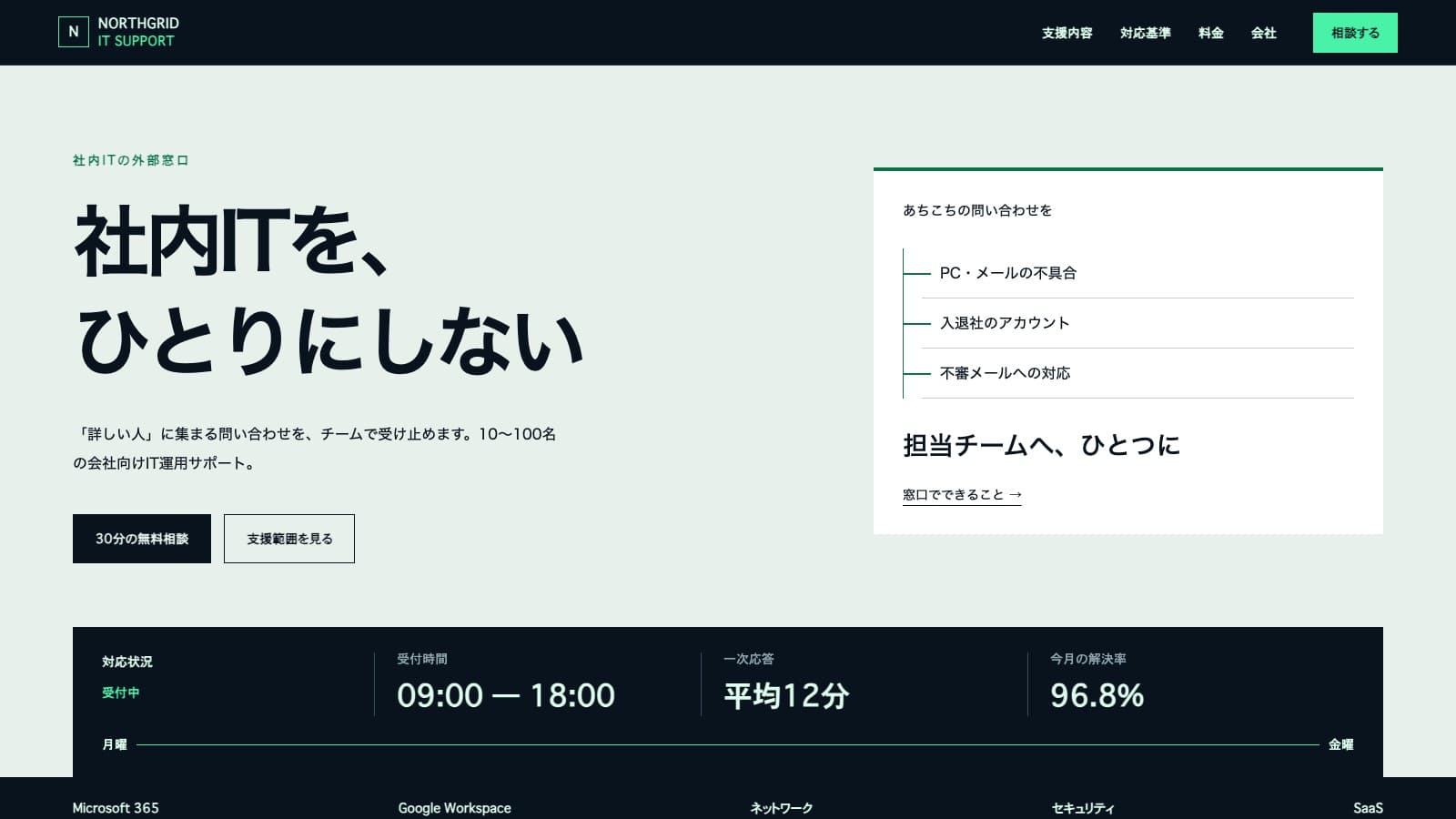Image resolution: width=1456 pixels, height=819 pixels.
Task: Click the 平均12分 response value
Action: point(786,695)
